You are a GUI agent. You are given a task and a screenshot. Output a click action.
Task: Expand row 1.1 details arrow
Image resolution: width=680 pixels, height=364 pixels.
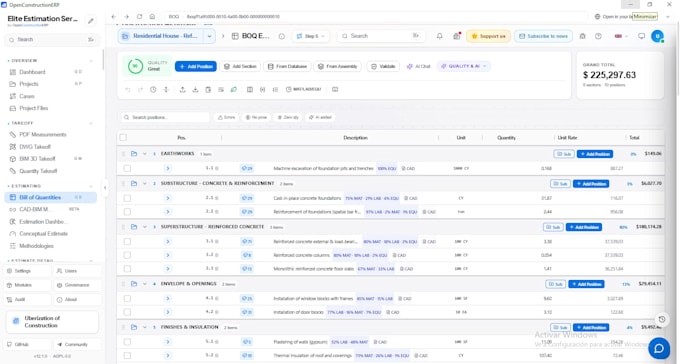coord(168,168)
